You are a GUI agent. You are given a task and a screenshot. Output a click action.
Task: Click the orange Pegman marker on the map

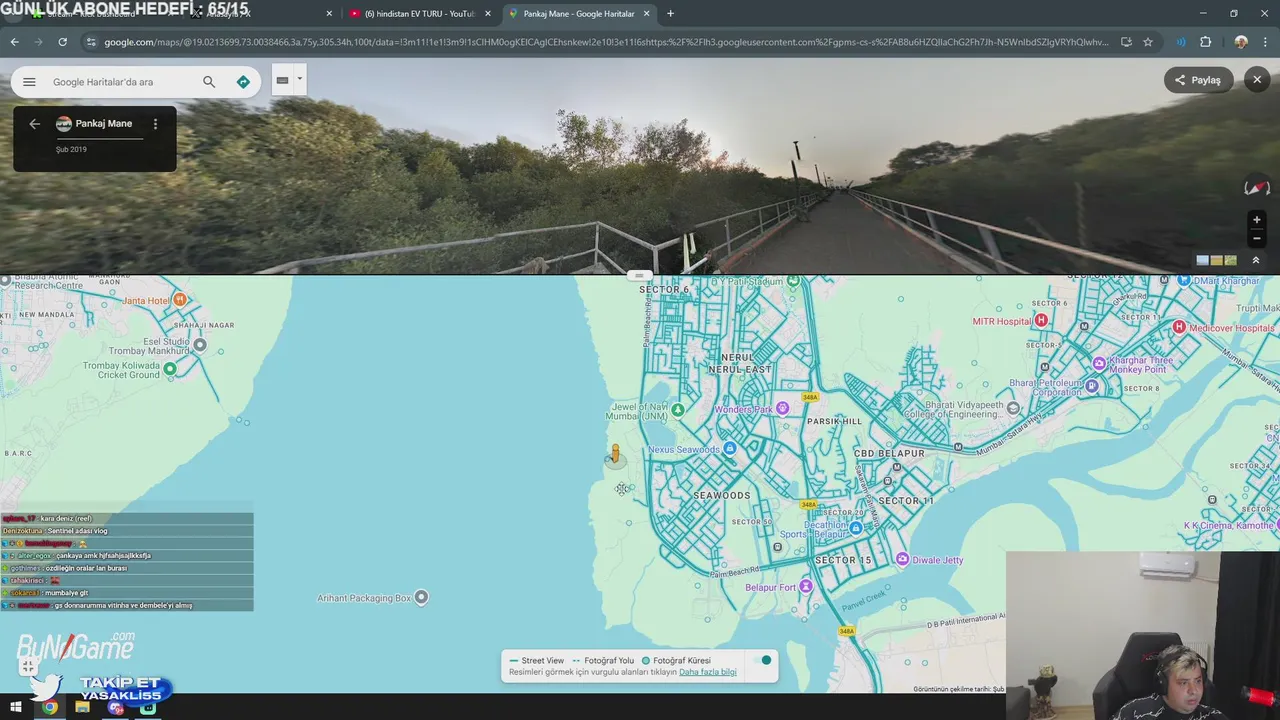click(x=616, y=456)
